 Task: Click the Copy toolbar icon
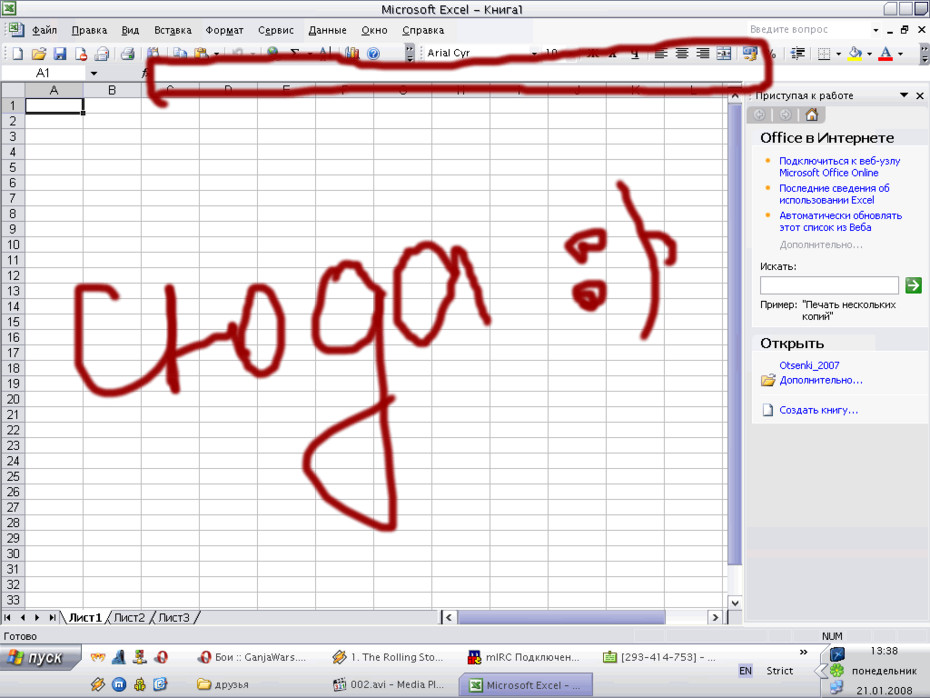180,54
